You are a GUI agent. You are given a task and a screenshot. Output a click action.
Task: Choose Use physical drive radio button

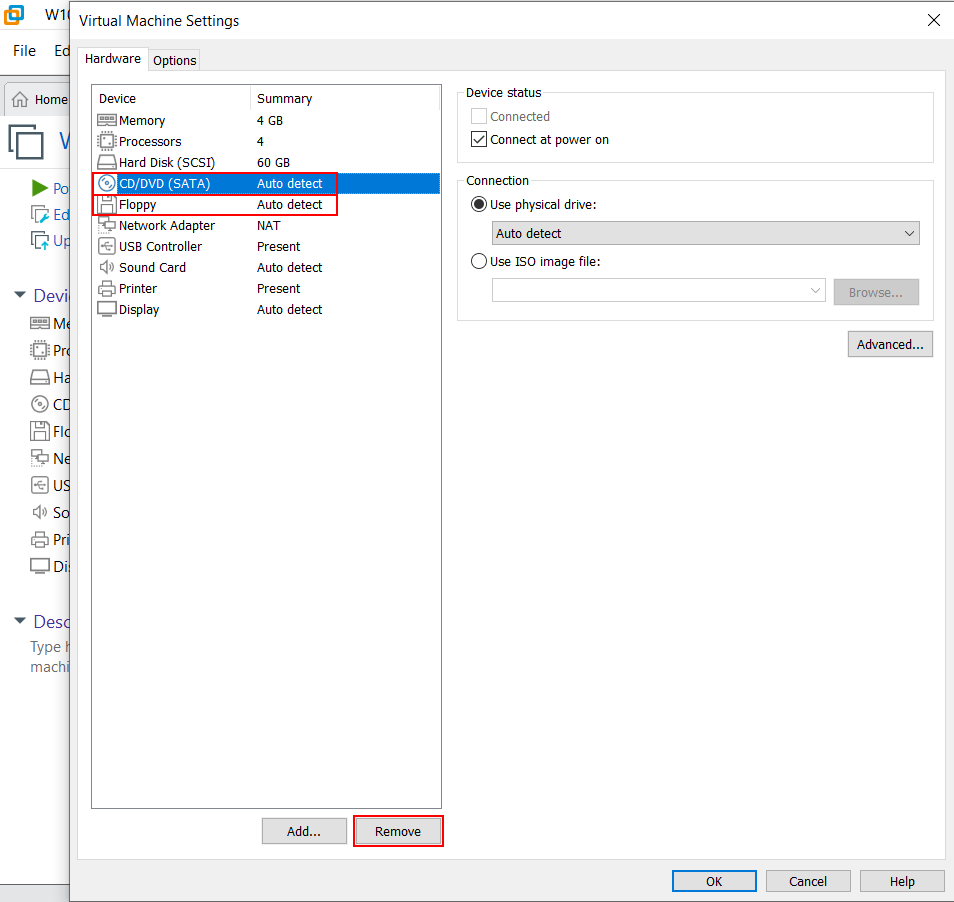479,205
